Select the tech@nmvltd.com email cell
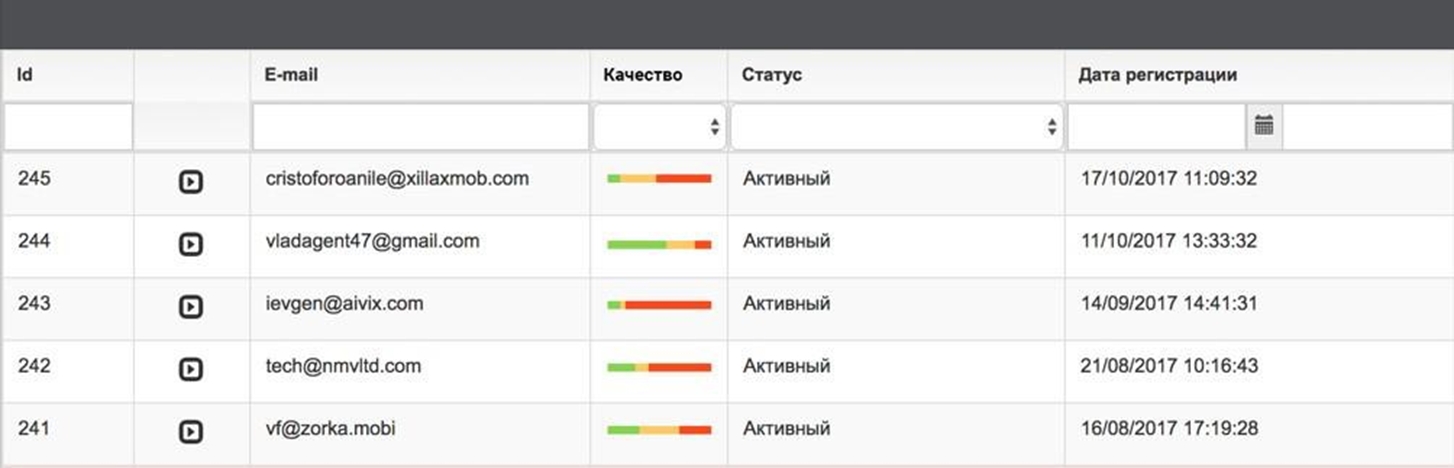 [343, 366]
